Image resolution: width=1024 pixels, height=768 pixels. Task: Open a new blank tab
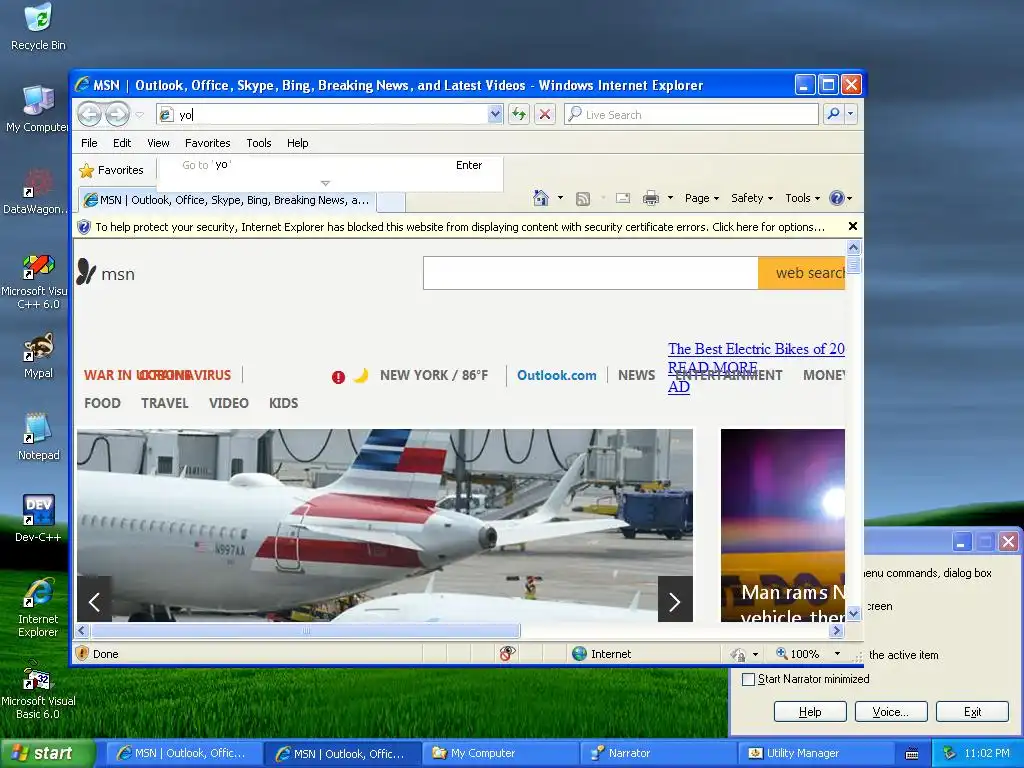(391, 201)
